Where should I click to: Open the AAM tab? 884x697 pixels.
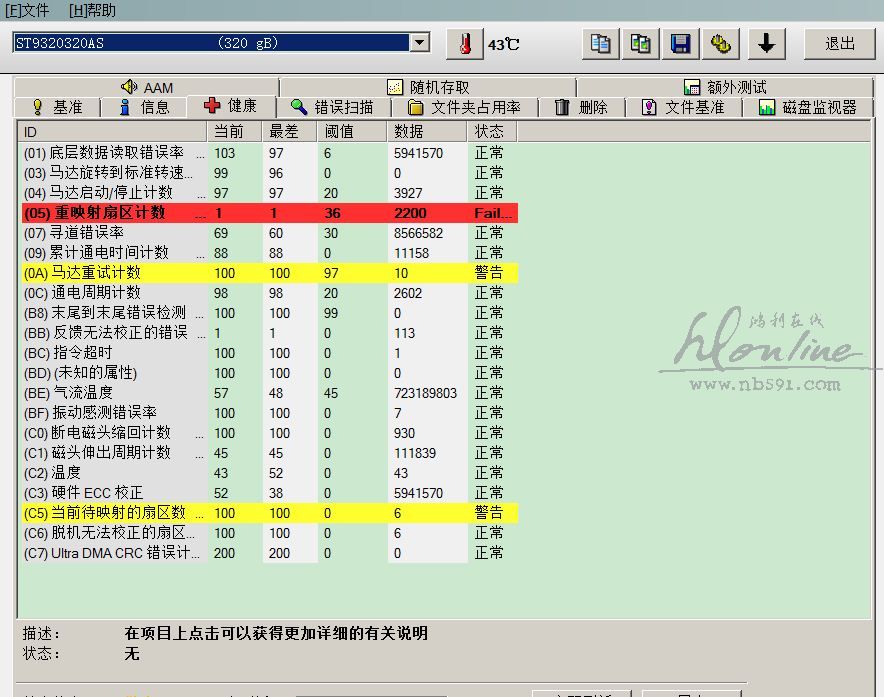[147, 88]
